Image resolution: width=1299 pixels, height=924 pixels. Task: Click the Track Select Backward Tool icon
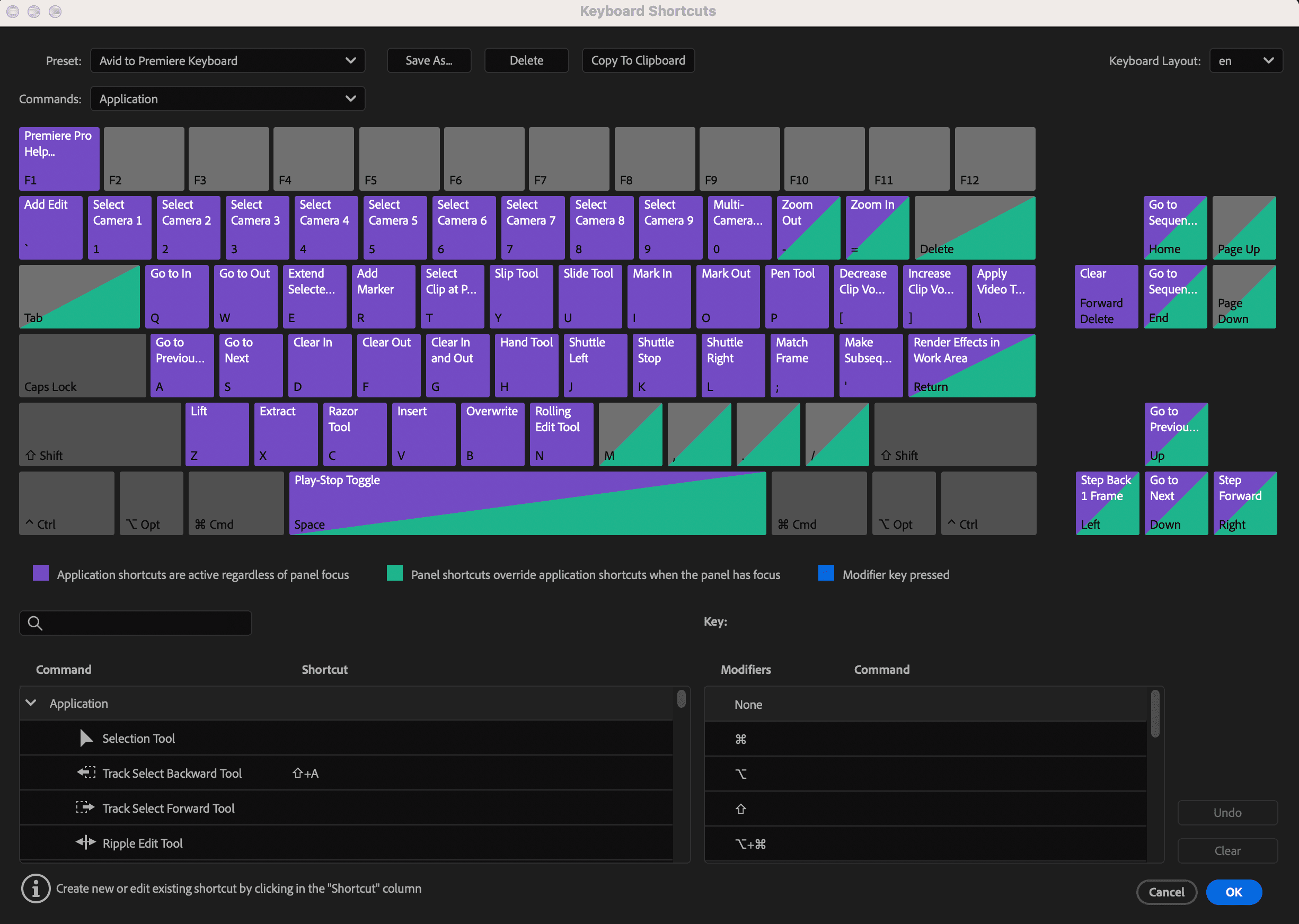(86, 772)
